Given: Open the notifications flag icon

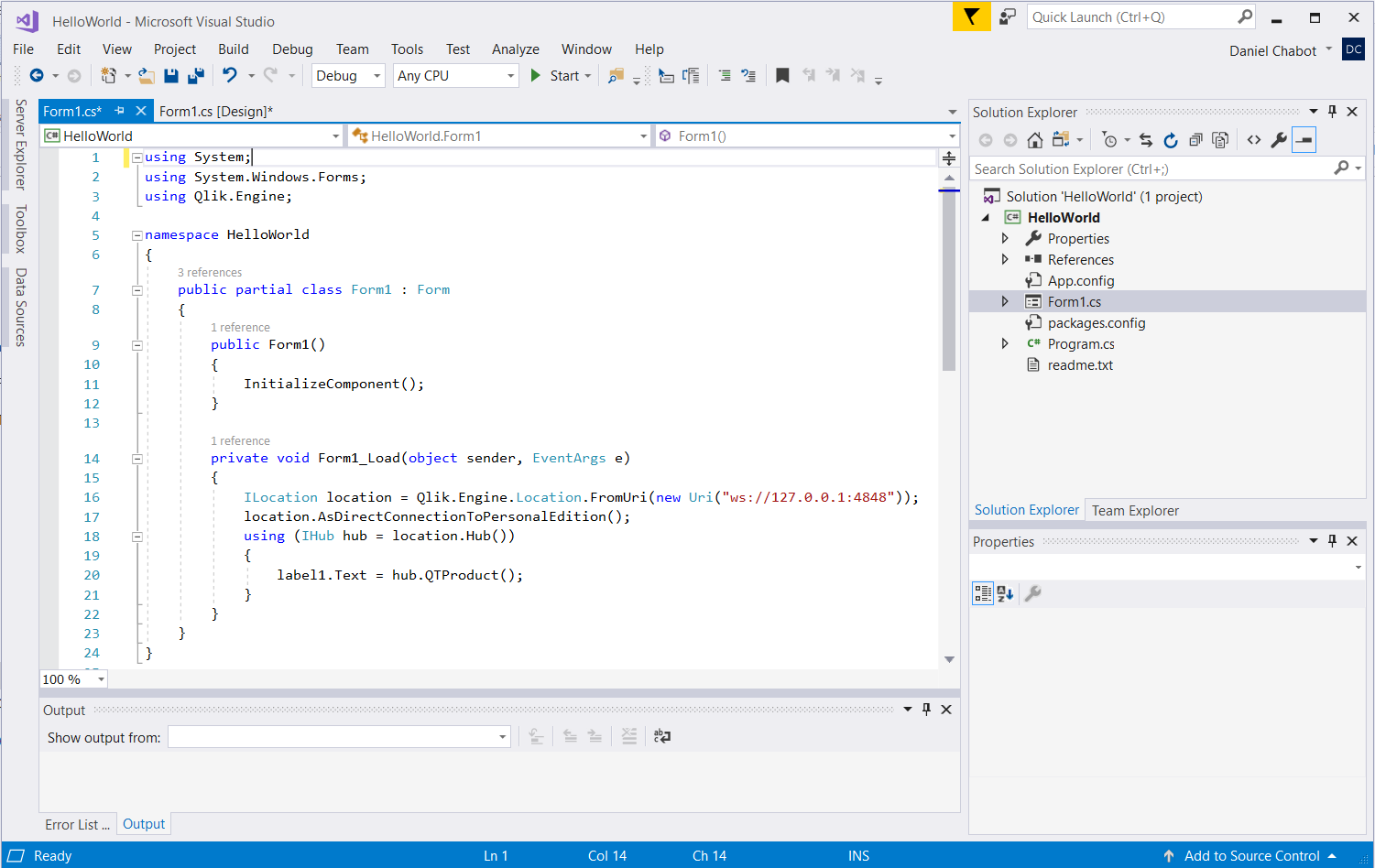Looking at the screenshot, I should coord(971,16).
